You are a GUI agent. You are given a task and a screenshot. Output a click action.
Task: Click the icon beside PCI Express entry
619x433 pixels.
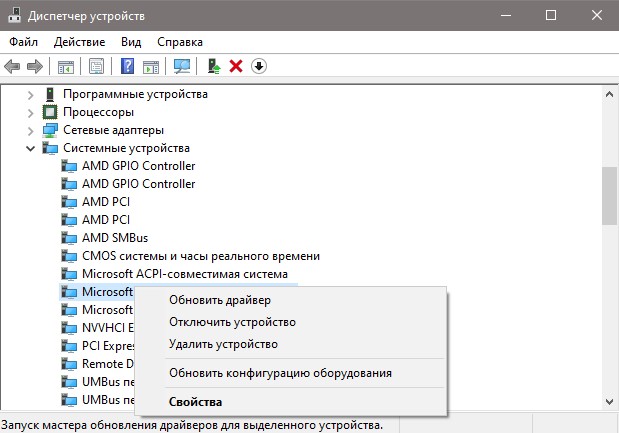coord(69,346)
